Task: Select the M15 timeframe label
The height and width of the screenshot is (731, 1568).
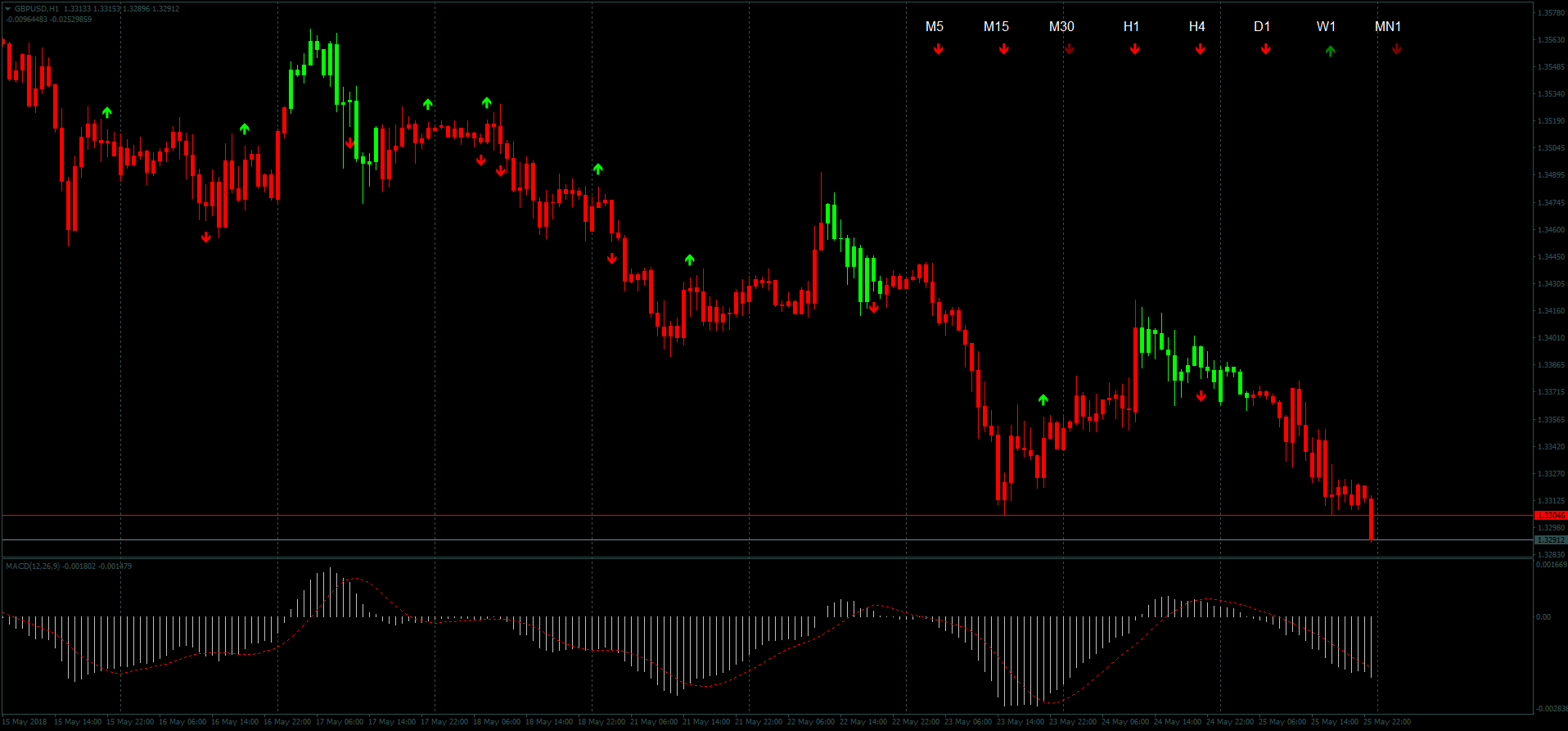Action: (x=996, y=27)
